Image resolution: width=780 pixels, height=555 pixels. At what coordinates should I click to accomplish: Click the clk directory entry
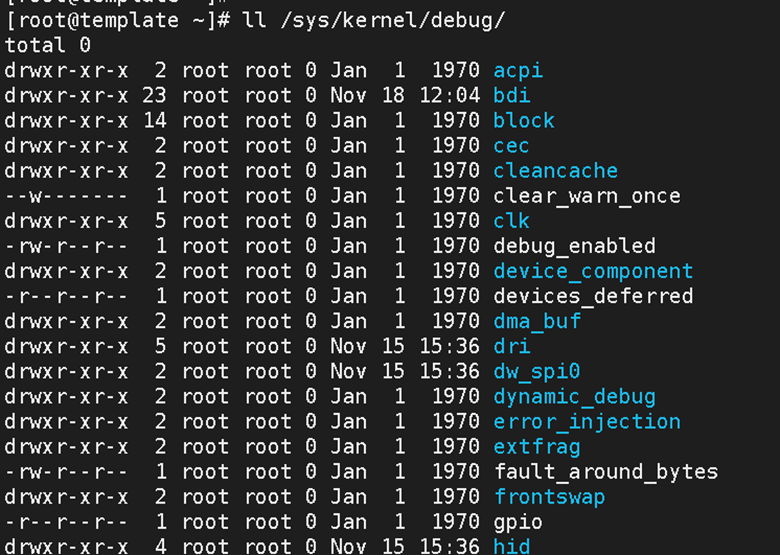tap(511, 221)
